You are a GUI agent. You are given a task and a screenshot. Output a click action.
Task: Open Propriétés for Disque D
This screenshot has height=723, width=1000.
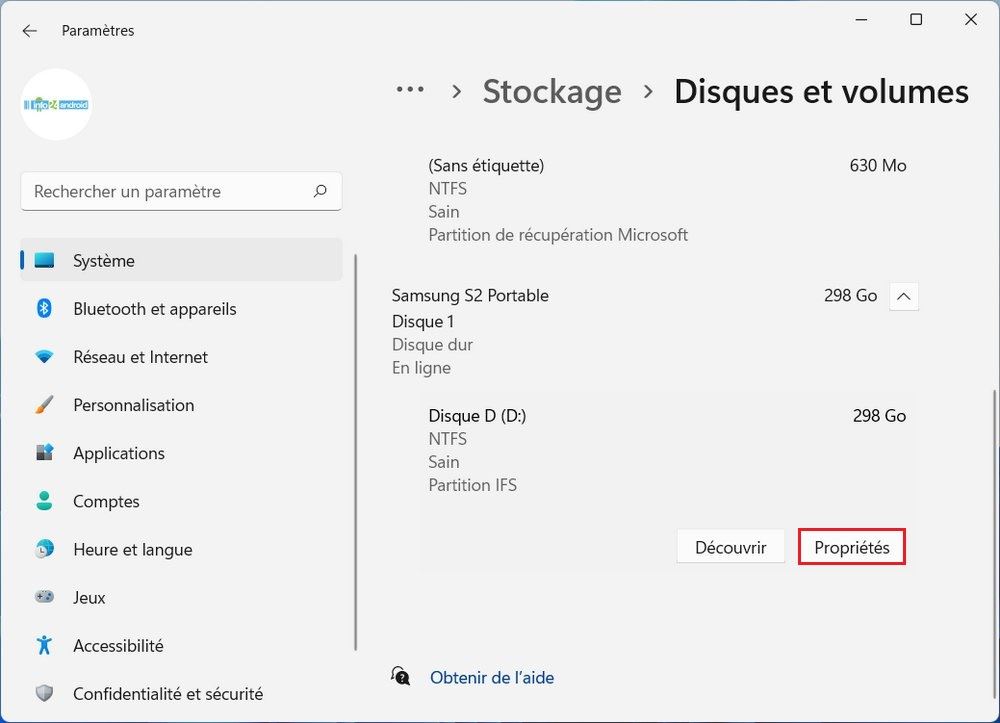click(851, 548)
